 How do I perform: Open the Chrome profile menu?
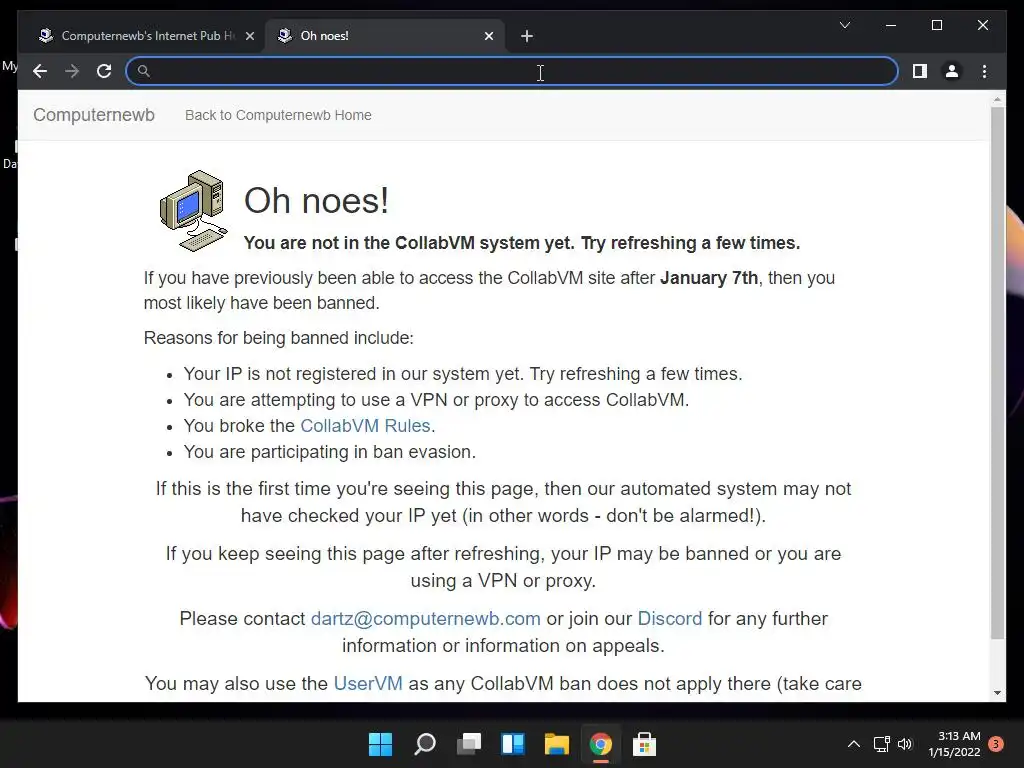point(952,71)
